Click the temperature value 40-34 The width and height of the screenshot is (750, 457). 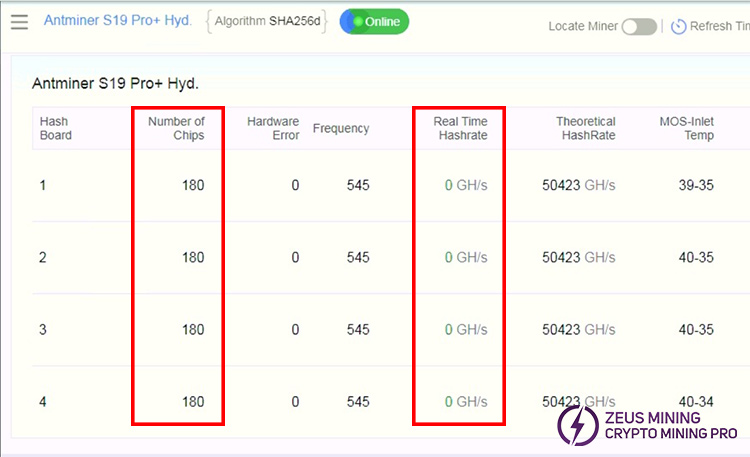[x=696, y=402]
